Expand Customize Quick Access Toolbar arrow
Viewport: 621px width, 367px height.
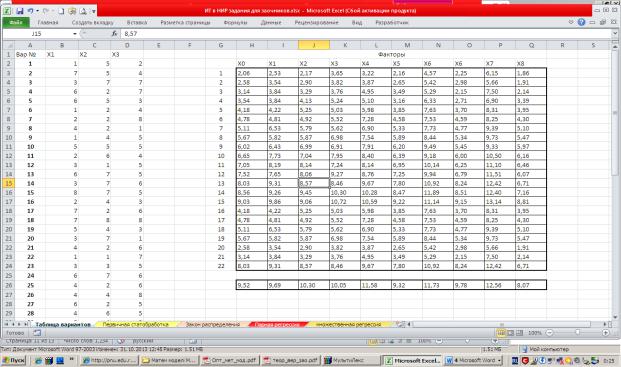94,11
